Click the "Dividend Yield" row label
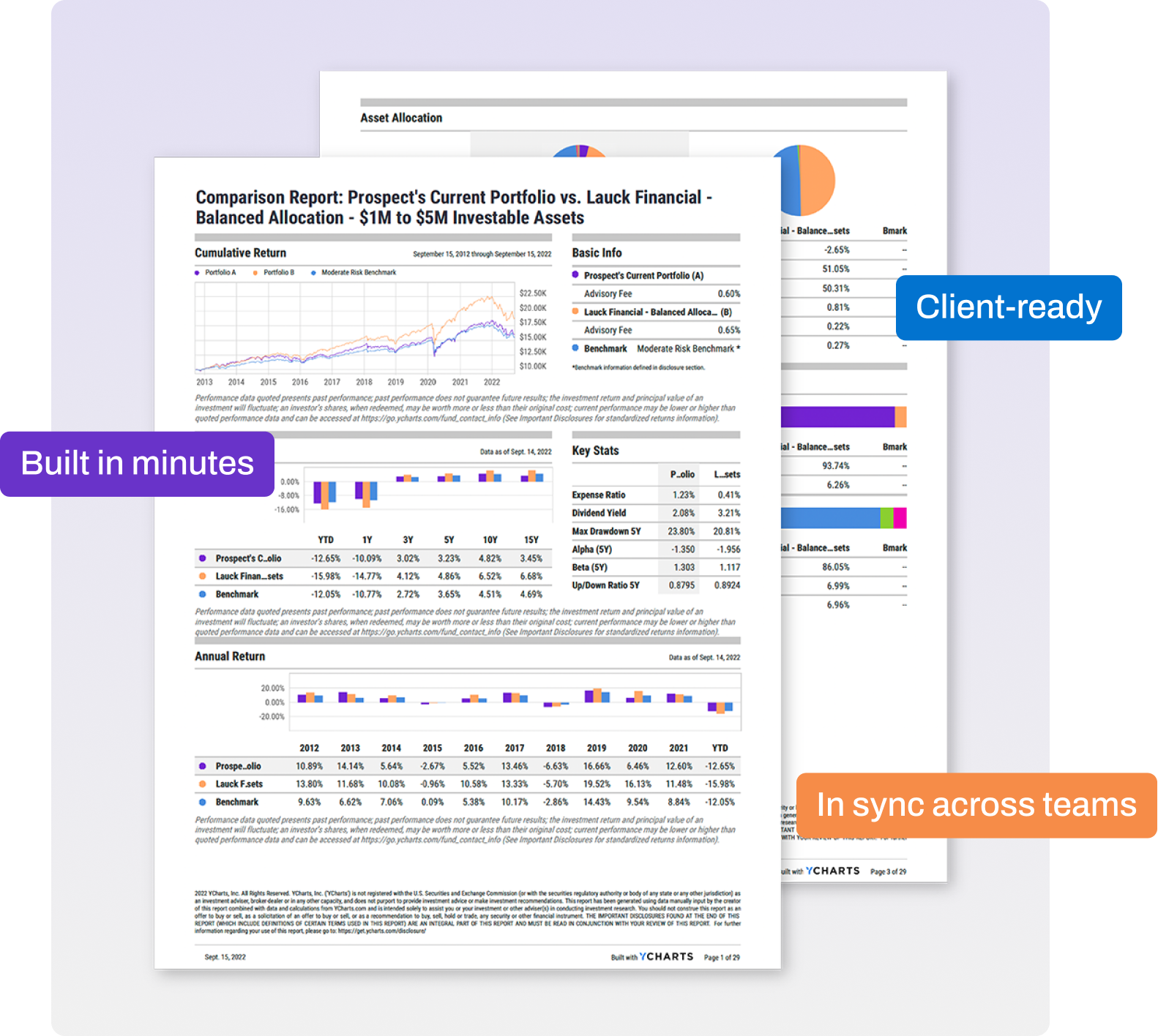The height and width of the screenshot is (1036, 1158). pyautogui.click(x=599, y=514)
